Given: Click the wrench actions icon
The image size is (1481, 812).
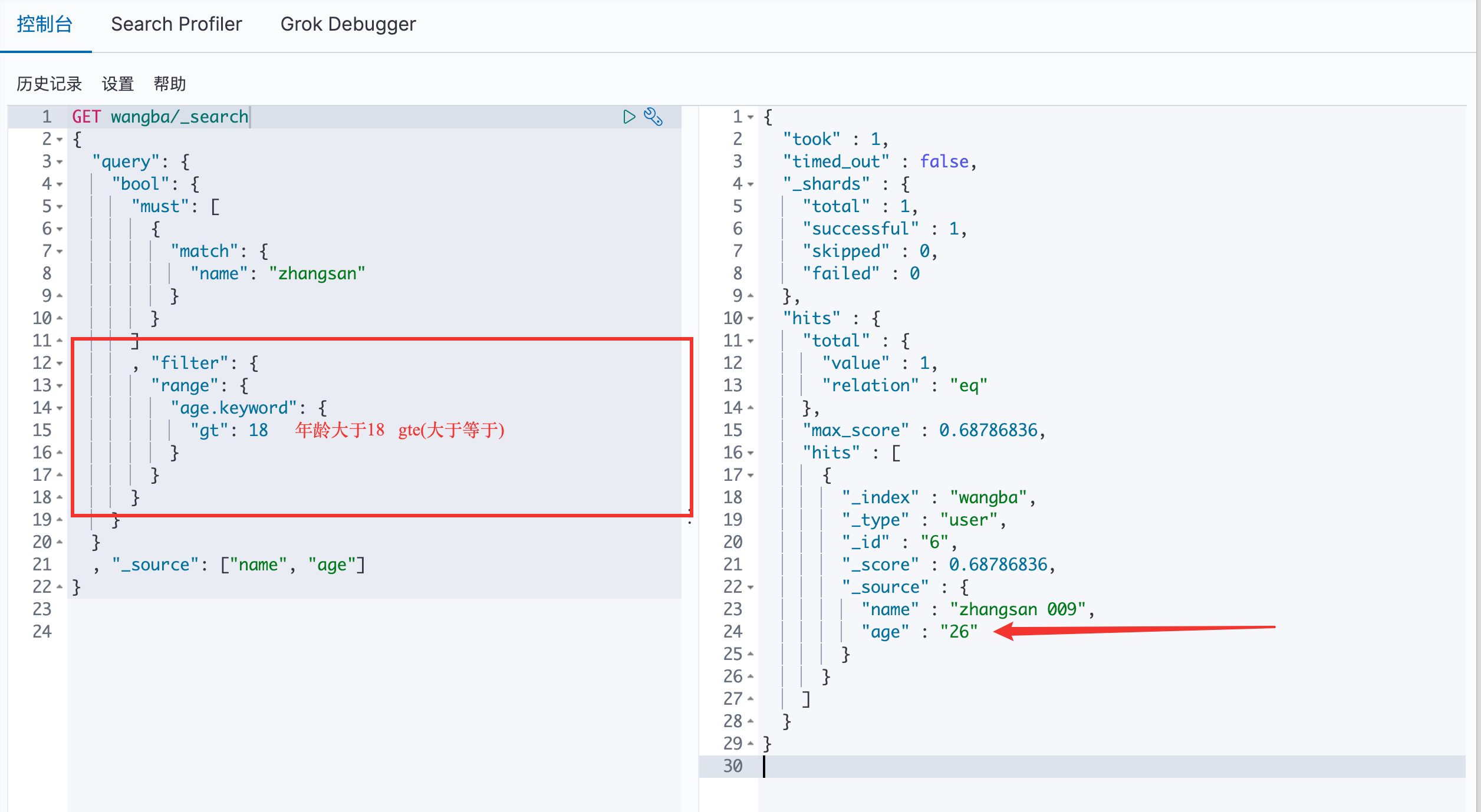Looking at the screenshot, I should click(653, 117).
